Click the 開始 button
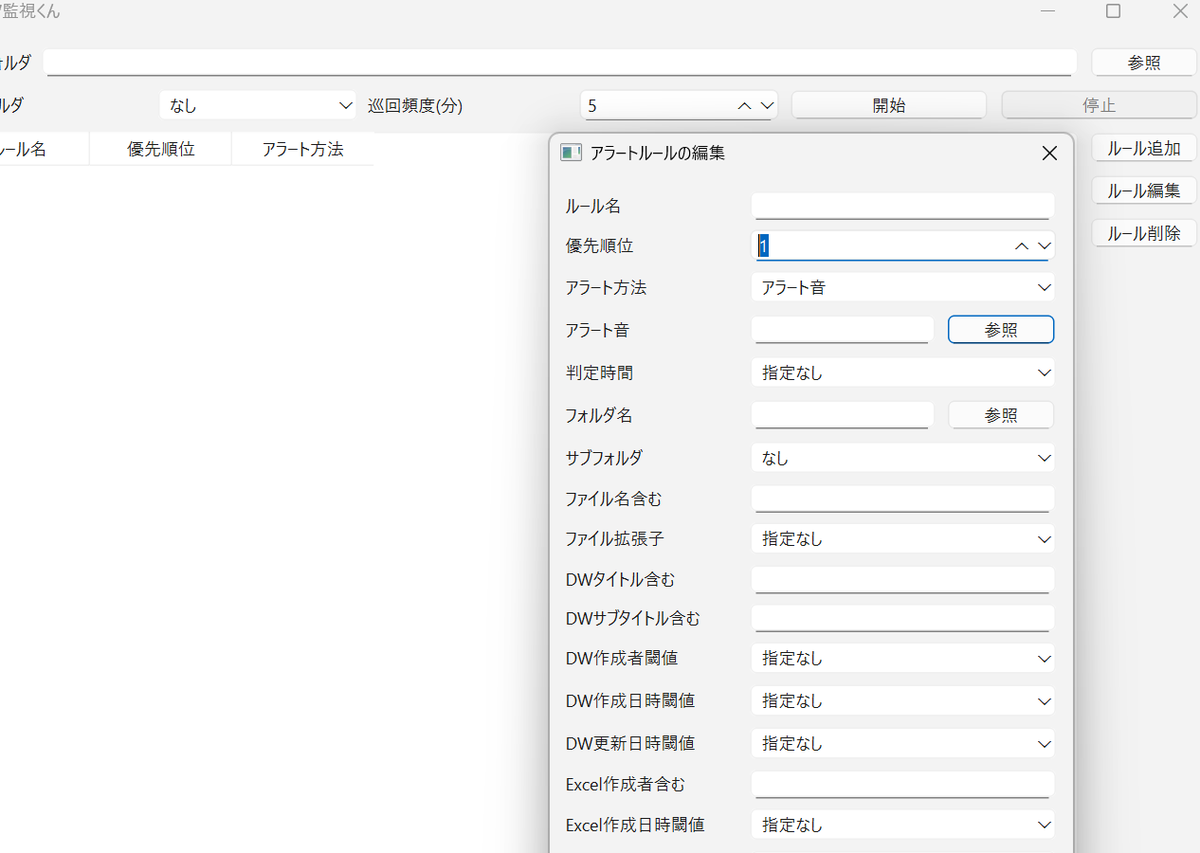 [889, 105]
